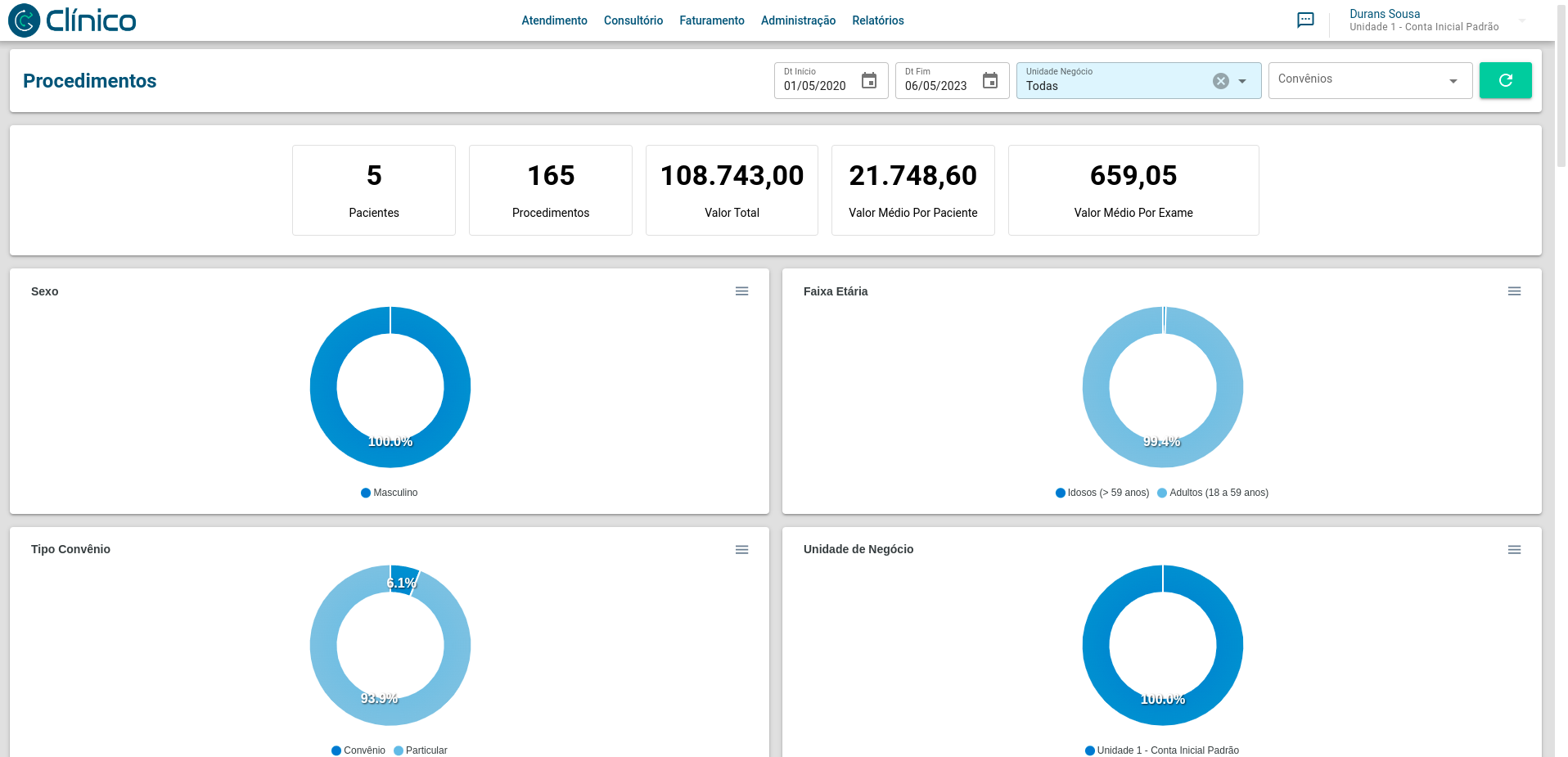Screen dimensions: 1568x757
Task: Toggle Masculino legend series
Action: coord(390,493)
